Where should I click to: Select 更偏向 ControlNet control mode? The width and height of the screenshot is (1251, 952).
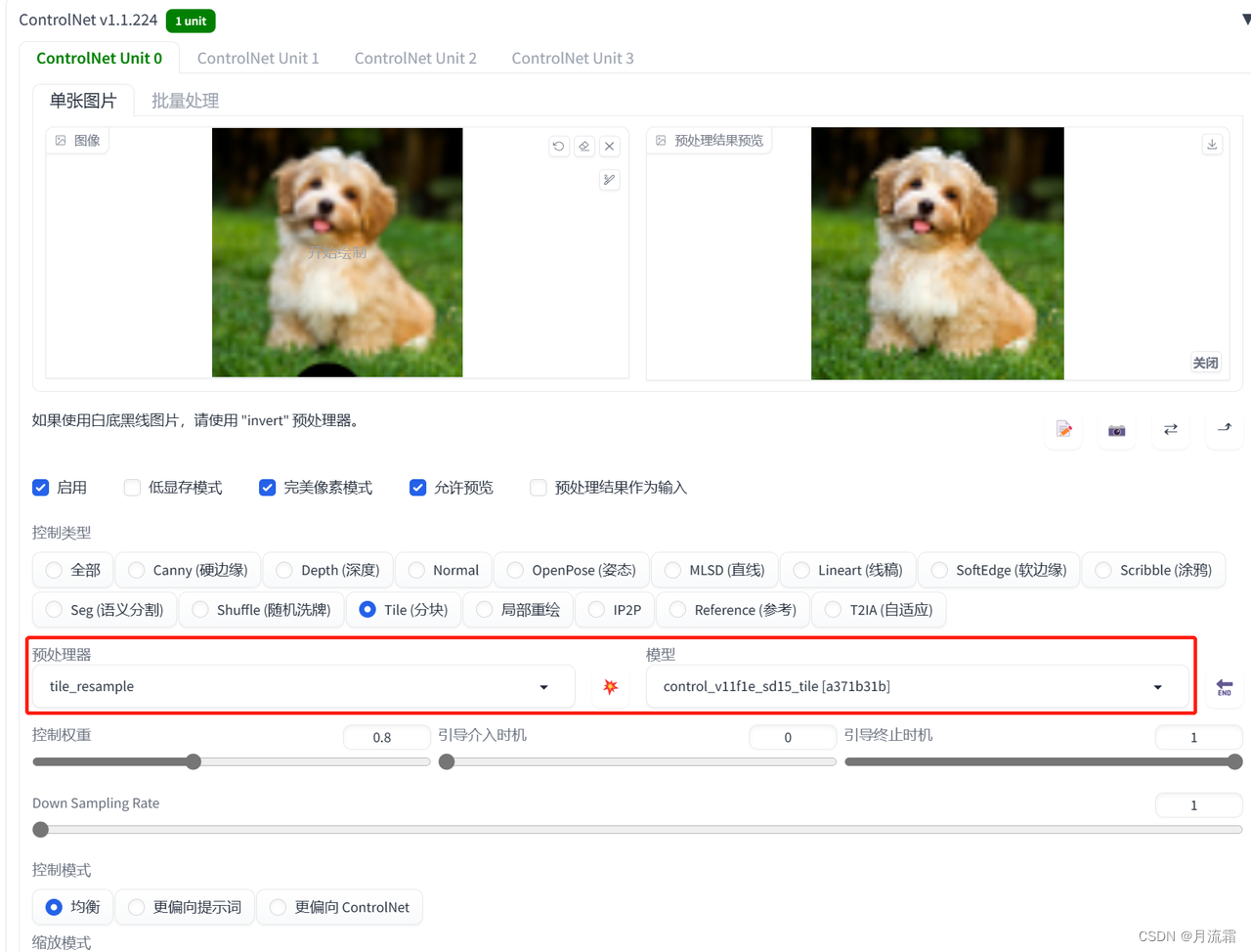(x=340, y=907)
